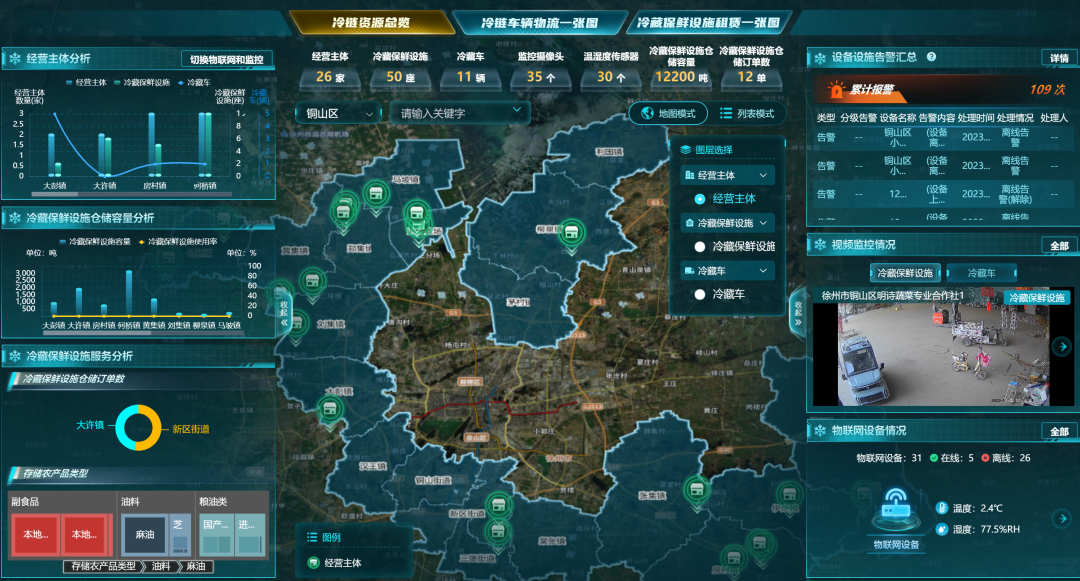The height and width of the screenshot is (581, 1080).
Task: Click the 详情 button in the alarm summary
Action: coord(1056,58)
